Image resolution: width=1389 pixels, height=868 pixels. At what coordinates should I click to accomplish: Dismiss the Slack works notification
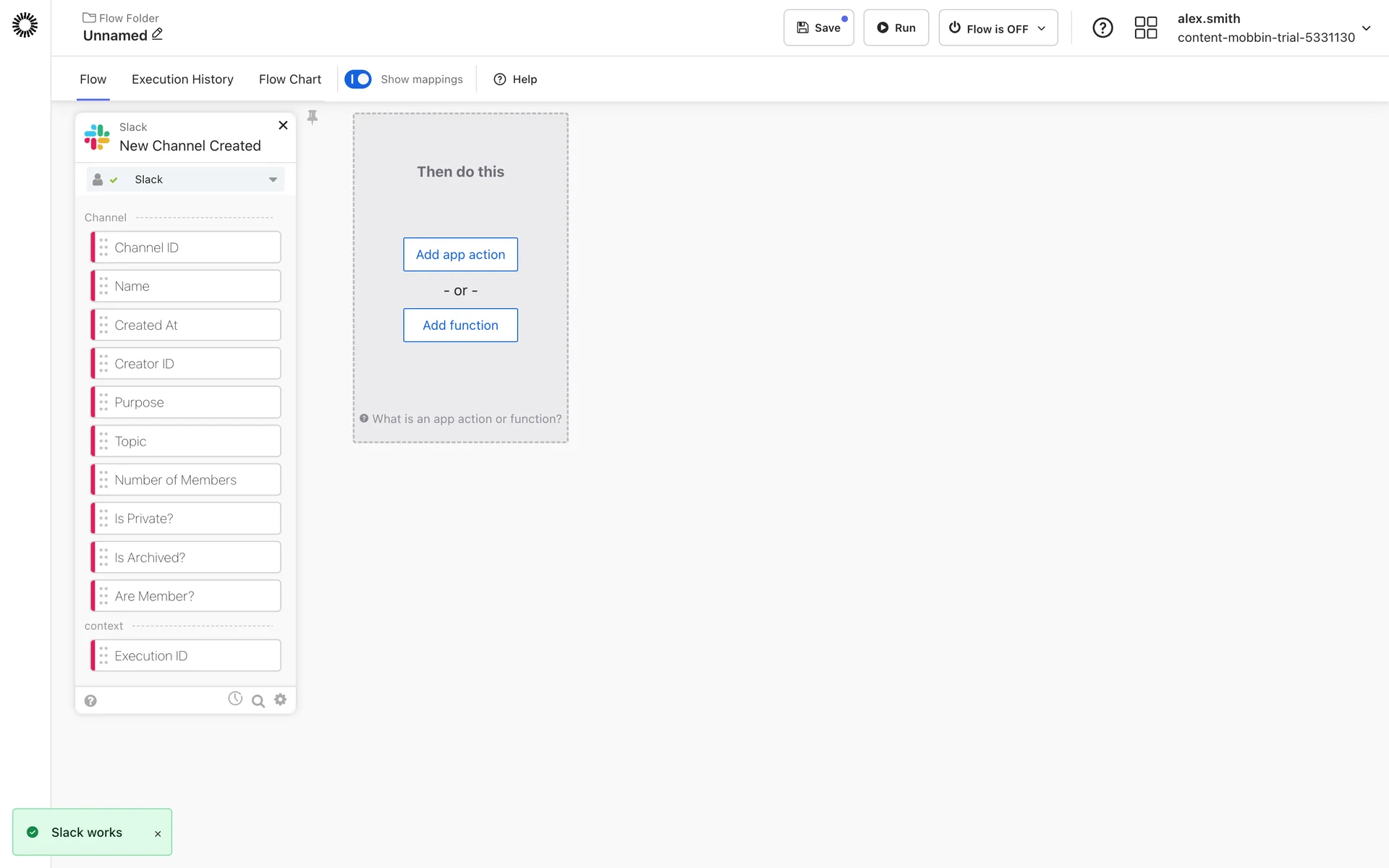tap(158, 834)
